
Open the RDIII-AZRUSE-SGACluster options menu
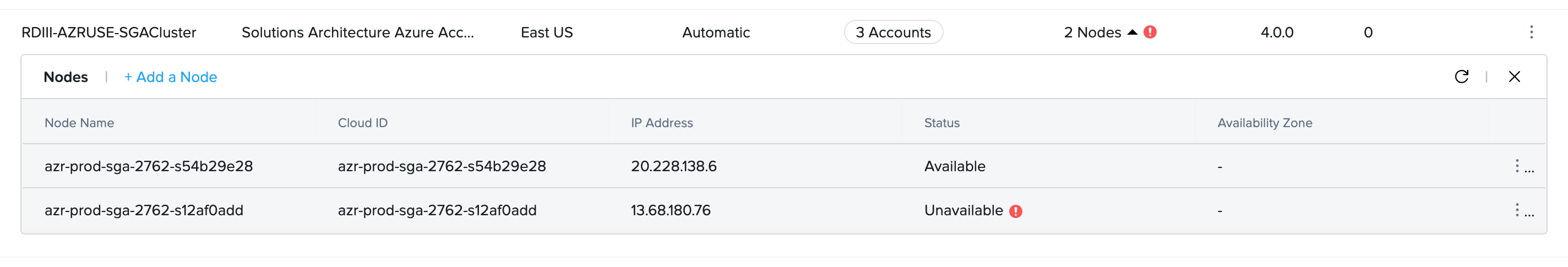1531,32
